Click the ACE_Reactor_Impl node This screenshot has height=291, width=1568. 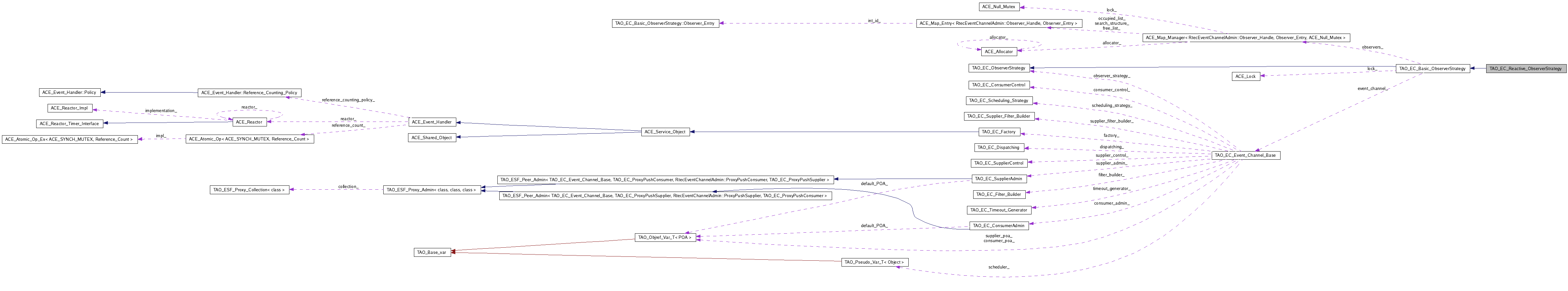[x=70, y=108]
